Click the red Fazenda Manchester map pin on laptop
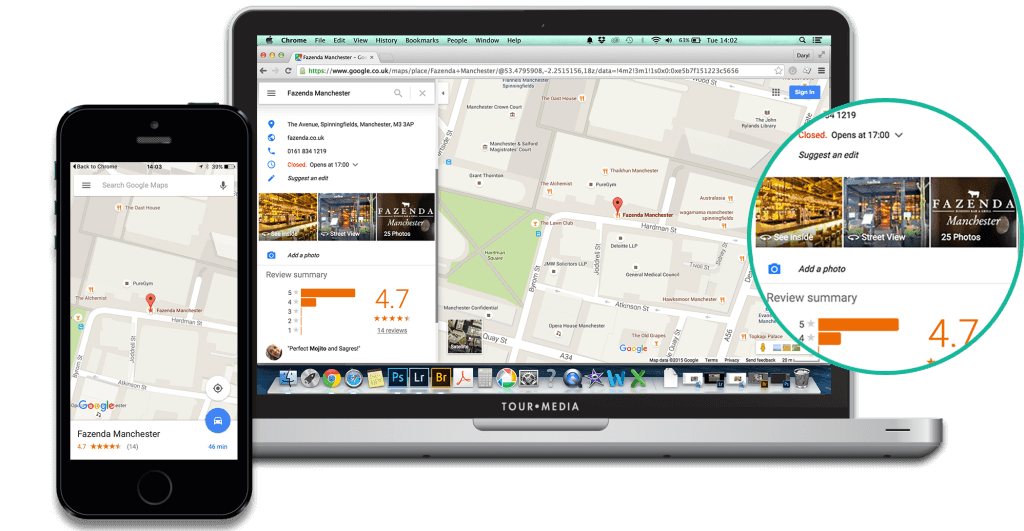 point(617,207)
